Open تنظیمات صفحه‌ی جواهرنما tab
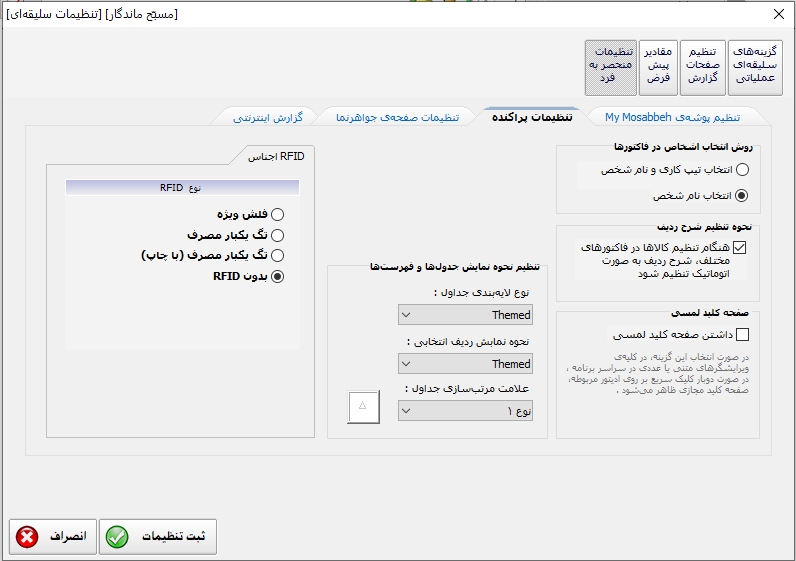The height and width of the screenshot is (561, 796). (x=398, y=117)
